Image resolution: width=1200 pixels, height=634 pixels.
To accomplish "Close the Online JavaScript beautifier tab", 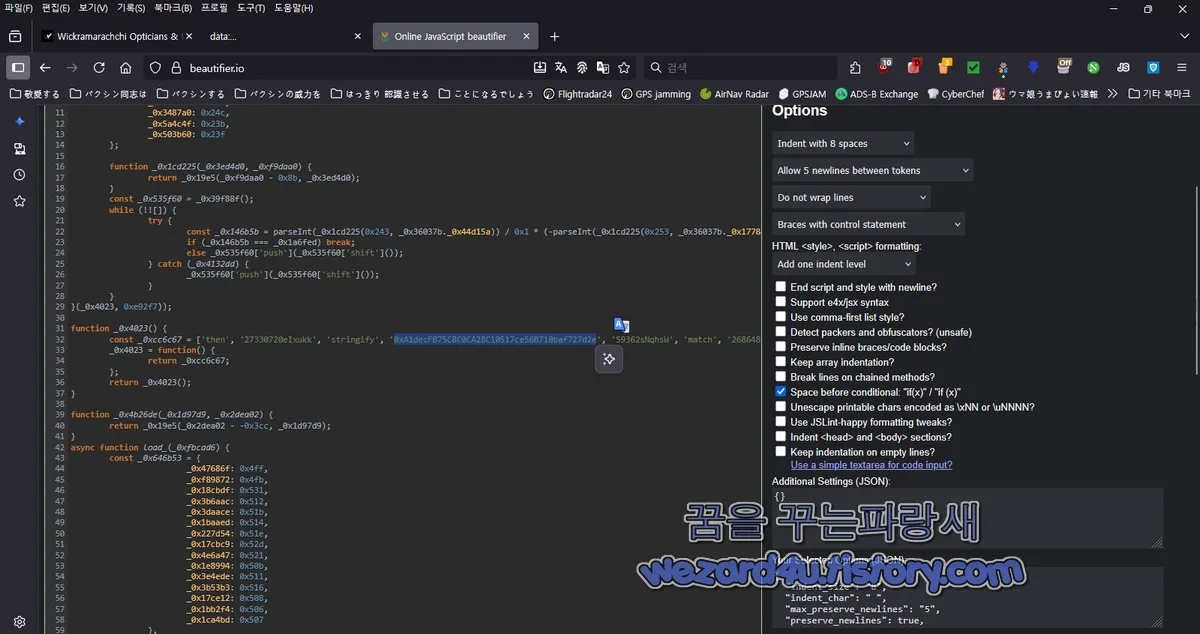I will coord(524,36).
